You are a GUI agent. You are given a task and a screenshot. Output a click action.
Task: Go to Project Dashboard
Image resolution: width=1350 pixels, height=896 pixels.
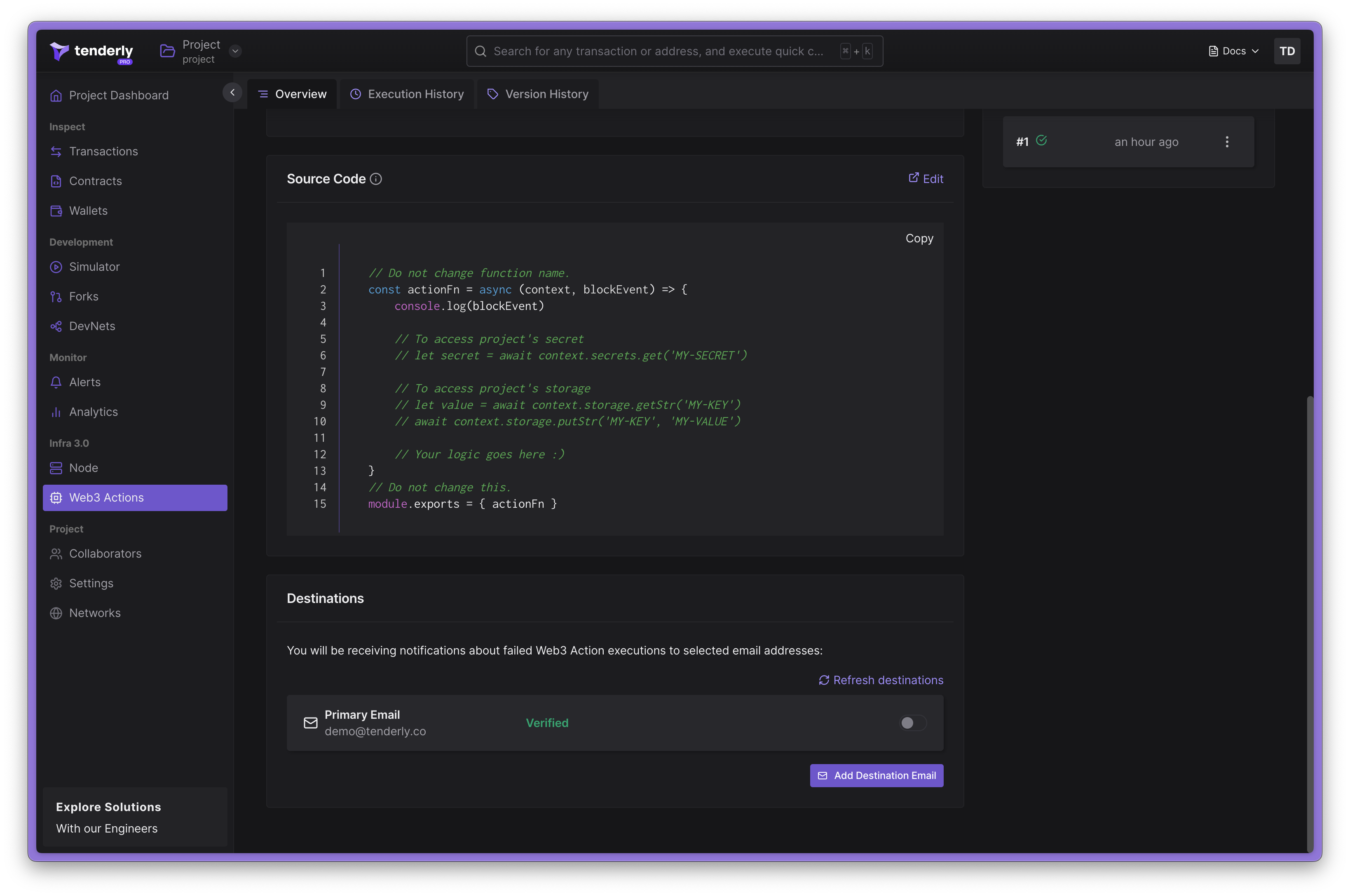tap(135, 96)
